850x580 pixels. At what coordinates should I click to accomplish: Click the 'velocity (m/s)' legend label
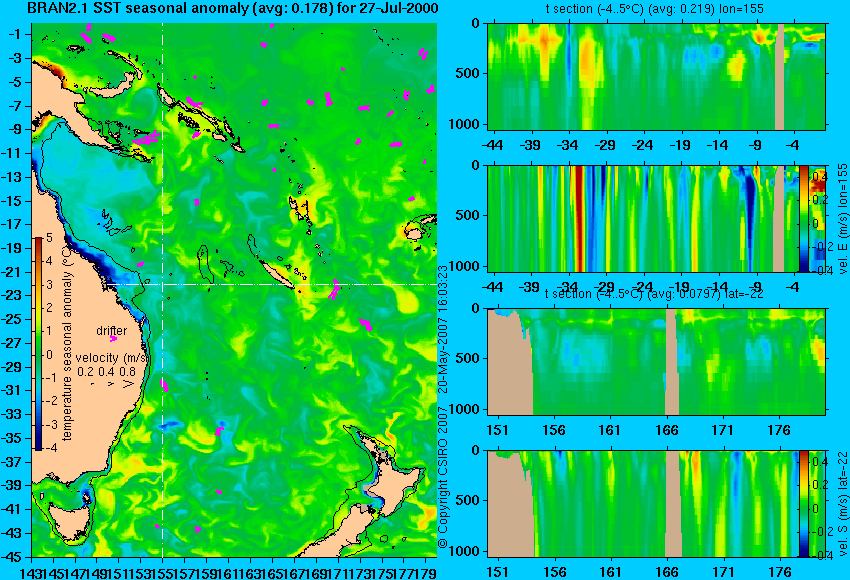pos(112,358)
